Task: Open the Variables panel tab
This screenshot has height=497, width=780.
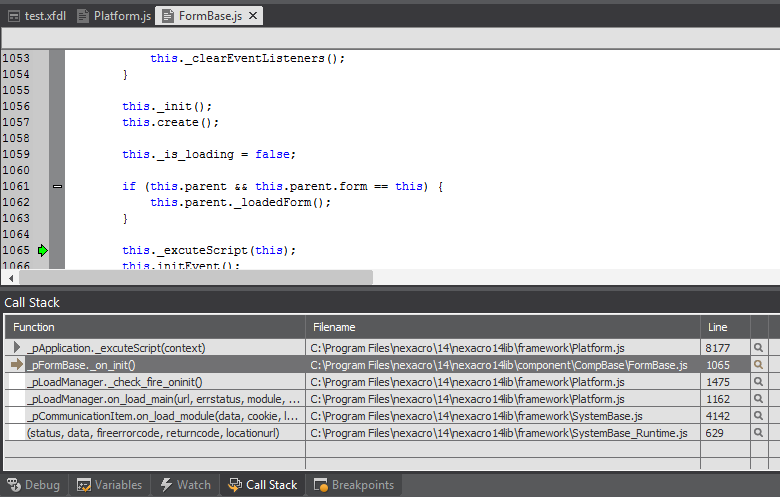Action: pyautogui.click(x=109, y=485)
